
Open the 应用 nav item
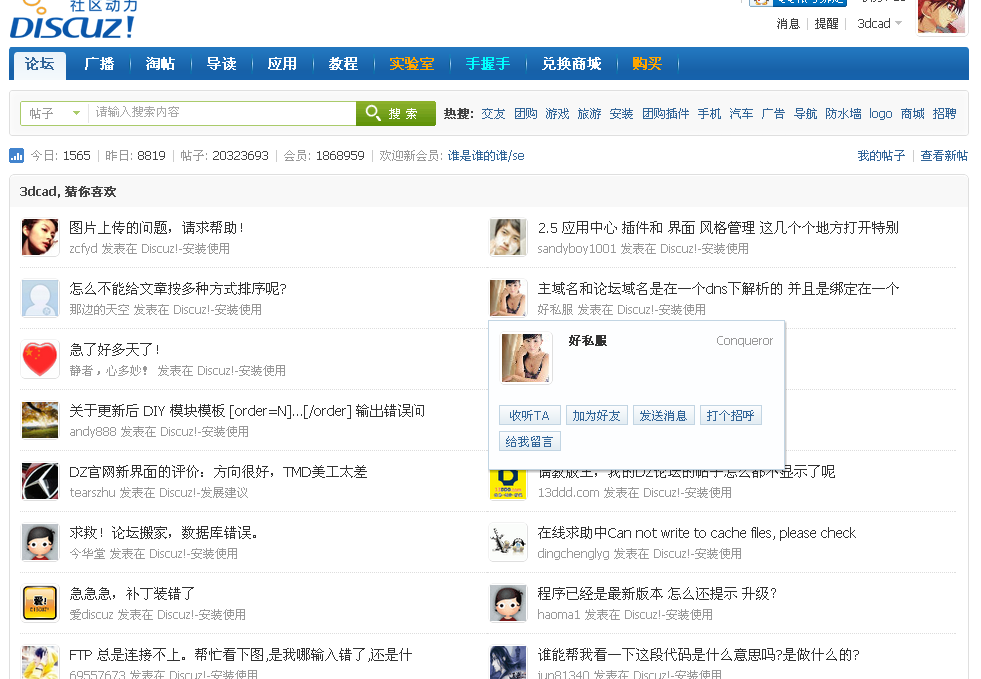click(282, 64)
